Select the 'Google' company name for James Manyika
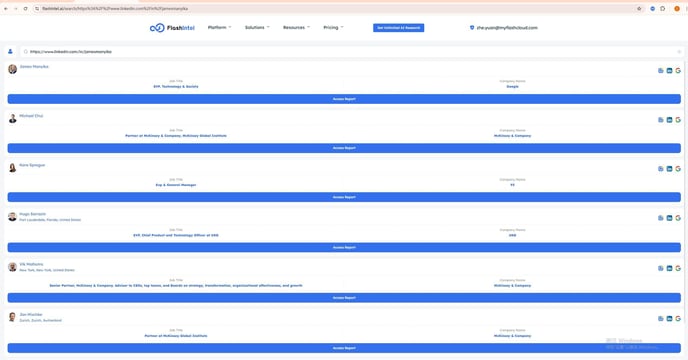 pyautogui.click(x=512, y=86)
